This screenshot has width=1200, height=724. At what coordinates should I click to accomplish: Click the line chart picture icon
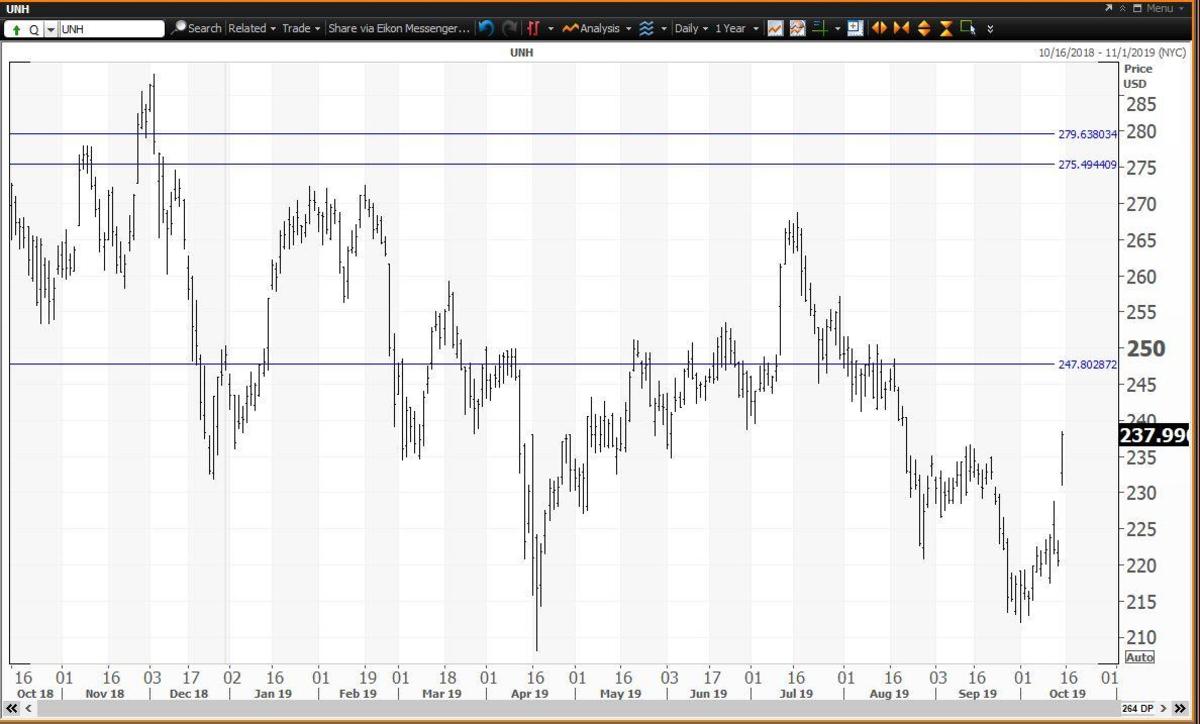click(x=775, y=28)
